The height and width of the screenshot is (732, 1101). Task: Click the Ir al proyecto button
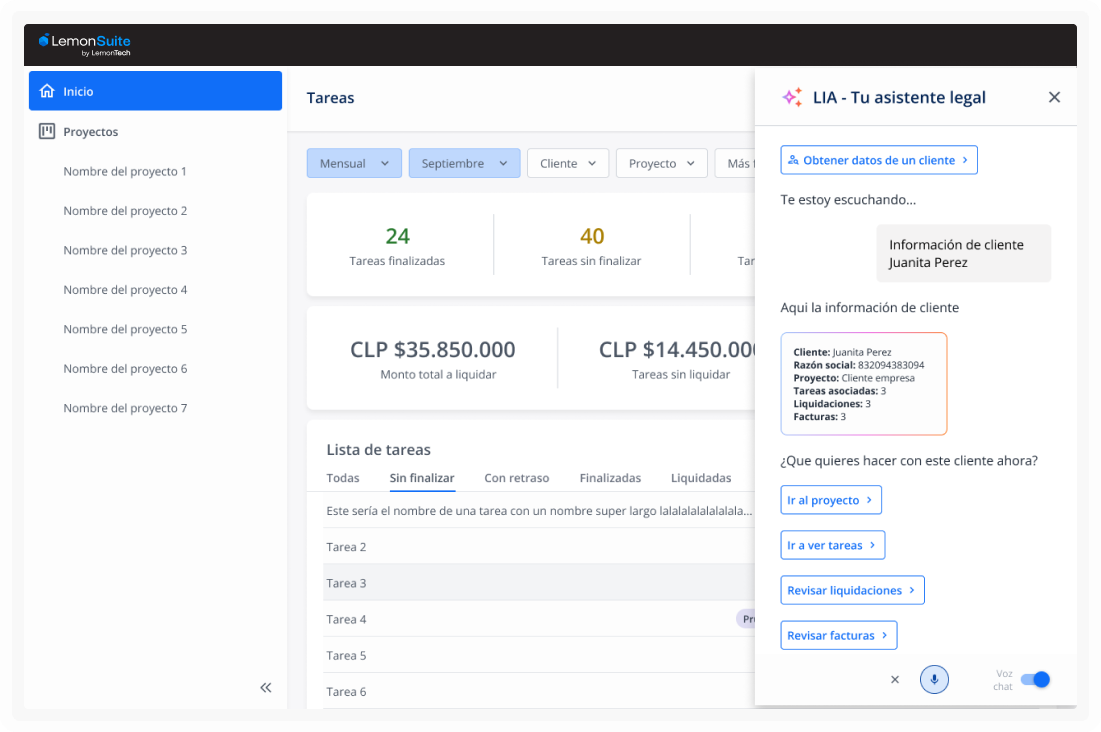[830, 500]
